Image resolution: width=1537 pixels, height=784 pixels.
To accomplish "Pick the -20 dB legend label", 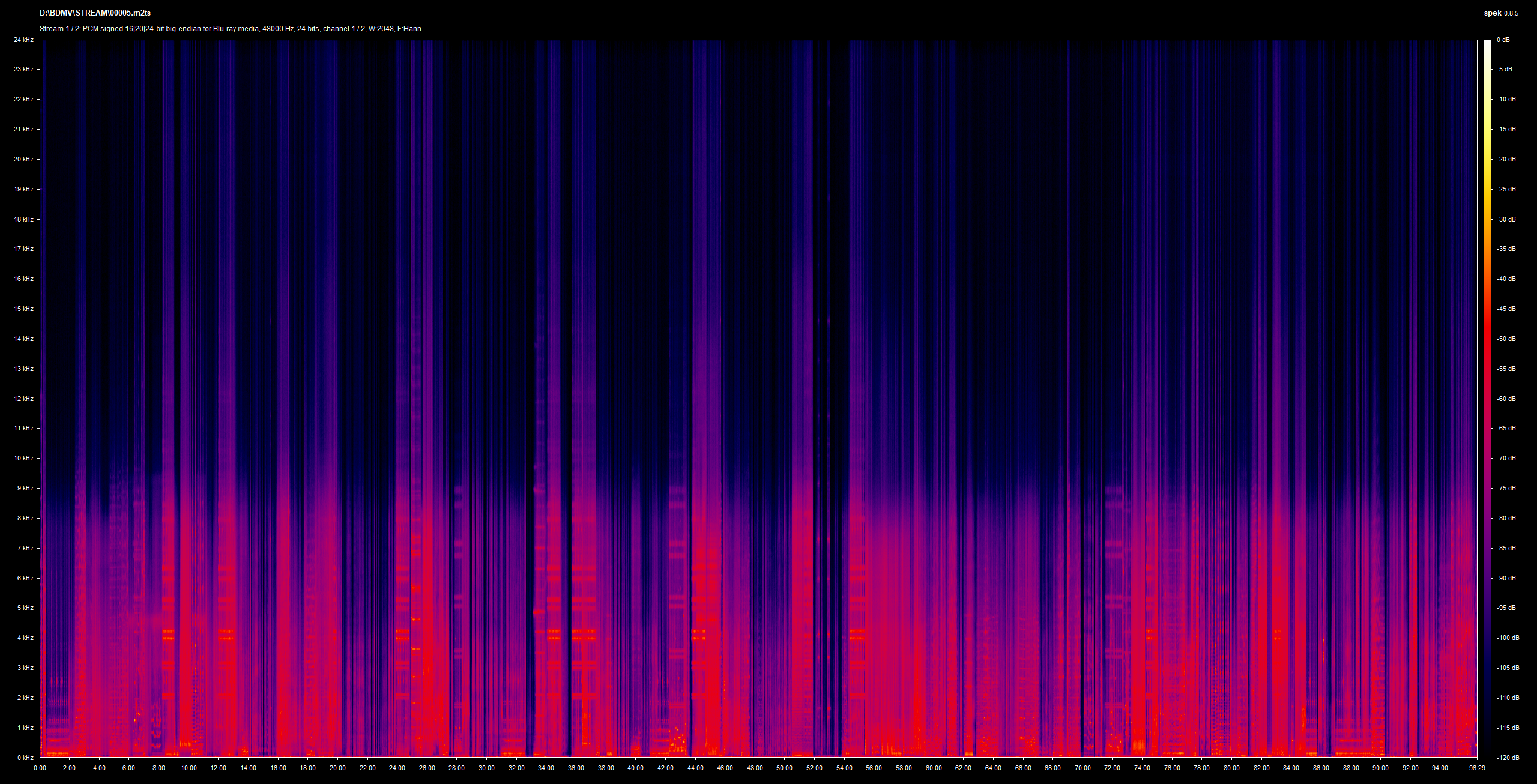I will [1506, 159].
